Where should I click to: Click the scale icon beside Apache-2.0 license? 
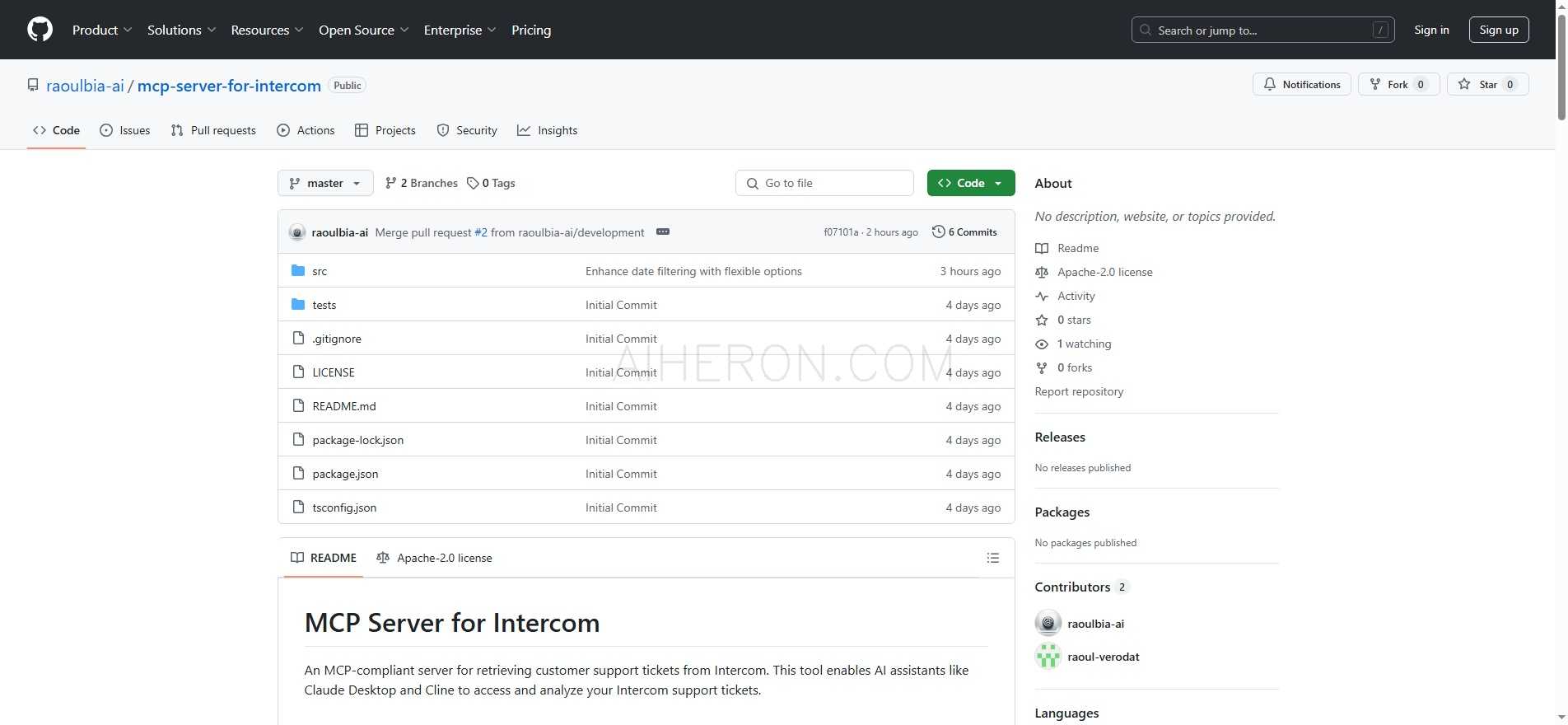click(1042, 272)
